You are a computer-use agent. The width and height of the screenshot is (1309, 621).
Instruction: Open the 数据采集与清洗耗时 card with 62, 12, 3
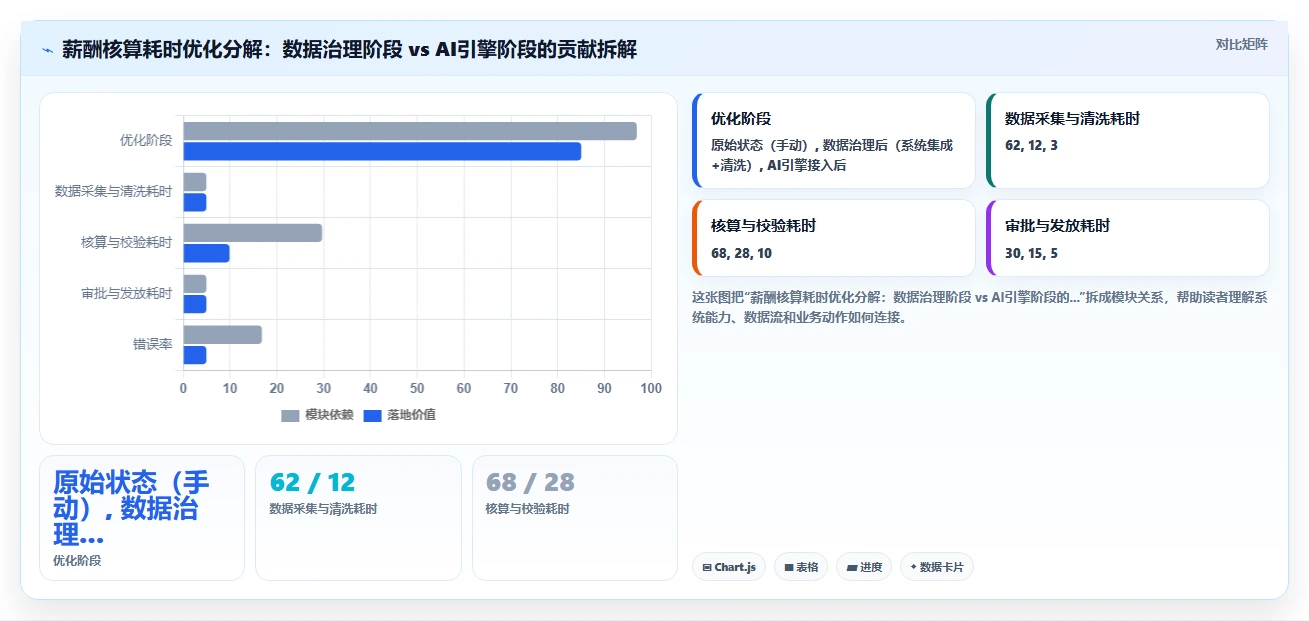coord(1127,141)
